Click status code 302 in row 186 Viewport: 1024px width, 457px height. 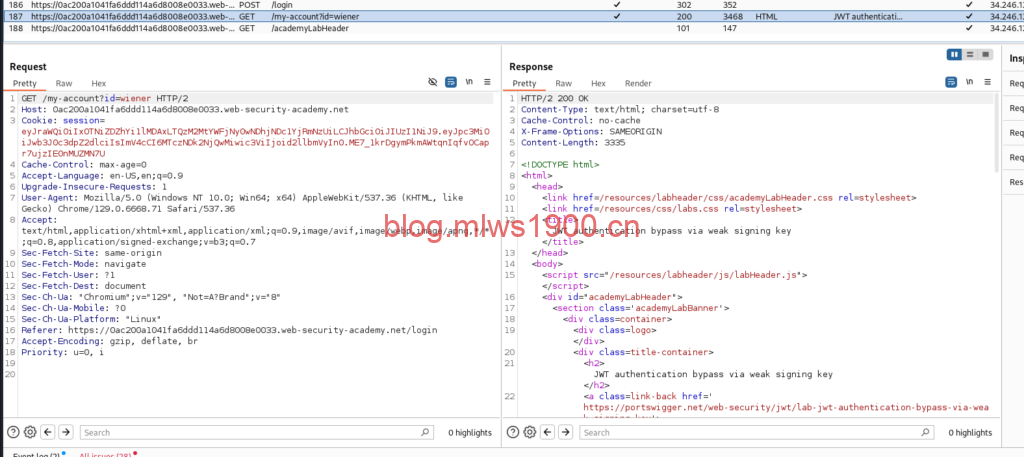coord(685,5)
